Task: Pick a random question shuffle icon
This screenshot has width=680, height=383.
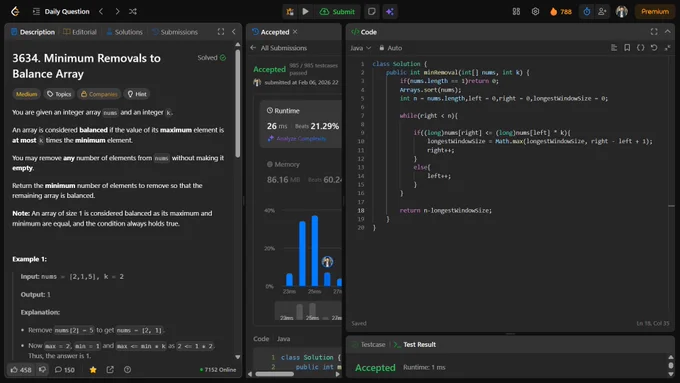Action: 133,12
